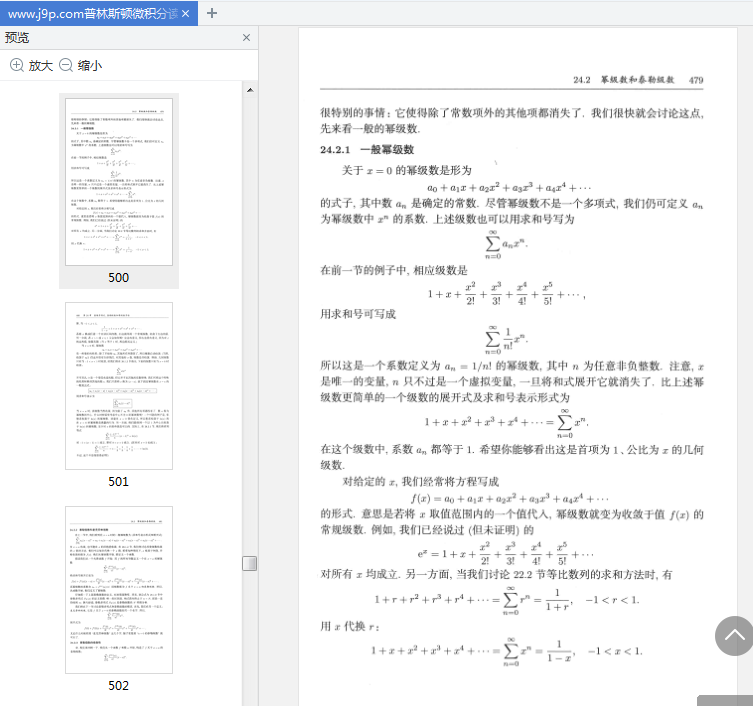Click the 缩小 text button
The height and width of the screenshot is (706, 753).
(90, 65)
